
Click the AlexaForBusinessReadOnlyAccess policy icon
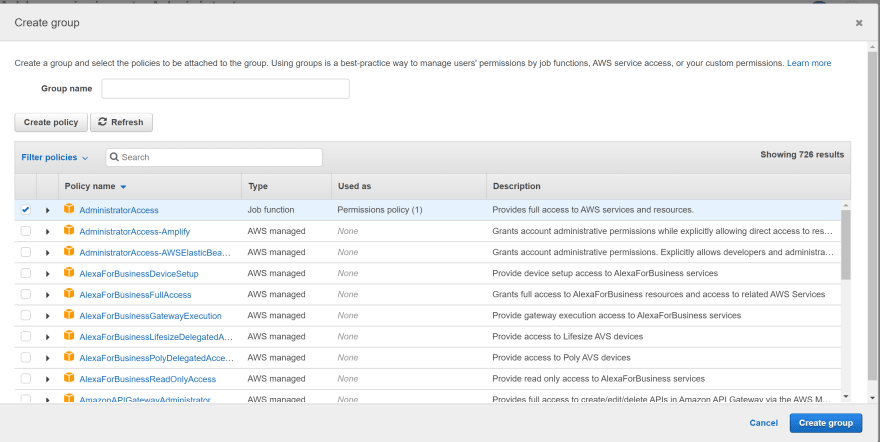click(x=69, y=378)
